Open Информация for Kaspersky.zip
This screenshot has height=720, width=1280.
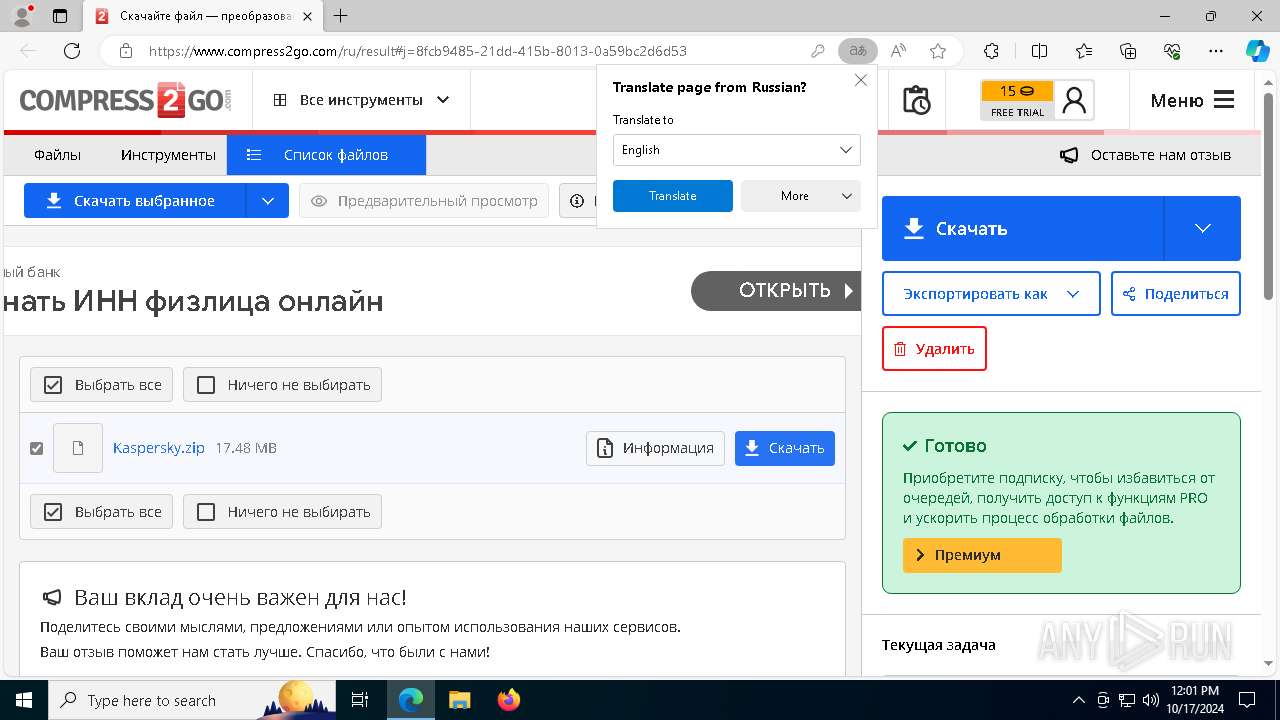[x=655, y=448]
